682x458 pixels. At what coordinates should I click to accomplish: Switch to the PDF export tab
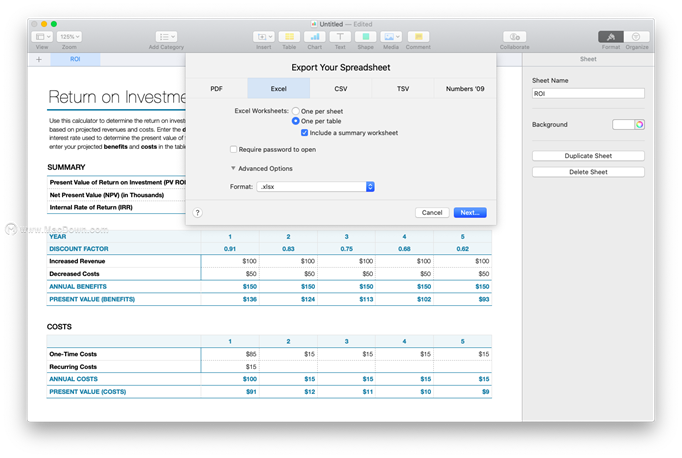tap(217, 89)
